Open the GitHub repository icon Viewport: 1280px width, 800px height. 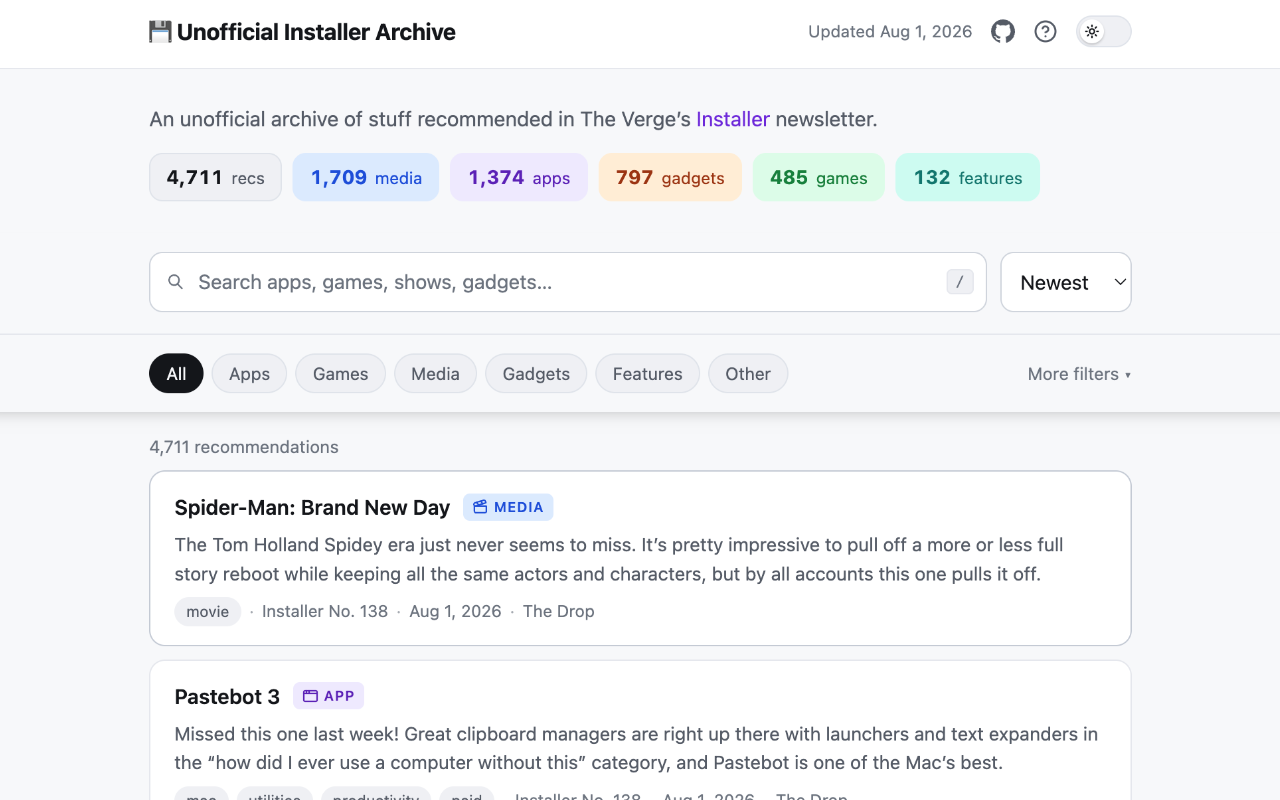click(x=1003, y=32)
